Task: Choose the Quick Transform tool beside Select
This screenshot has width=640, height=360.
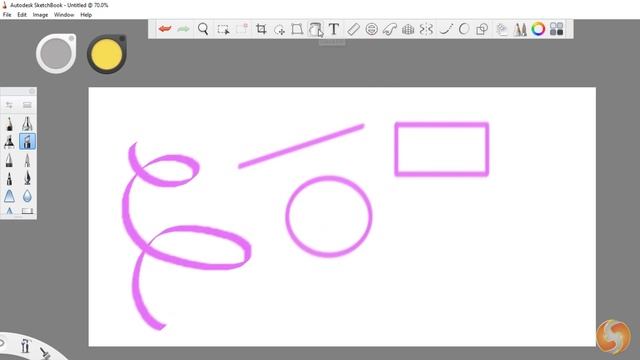Action: (x=242, y=29)
